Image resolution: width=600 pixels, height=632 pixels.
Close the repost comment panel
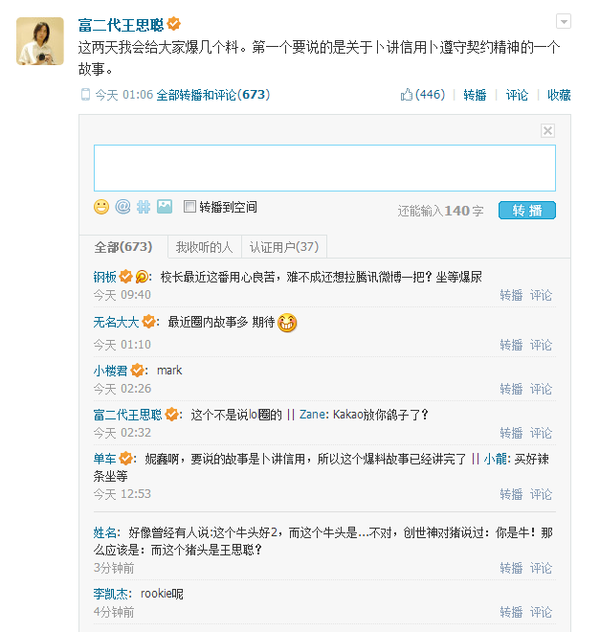coord(547,130)
